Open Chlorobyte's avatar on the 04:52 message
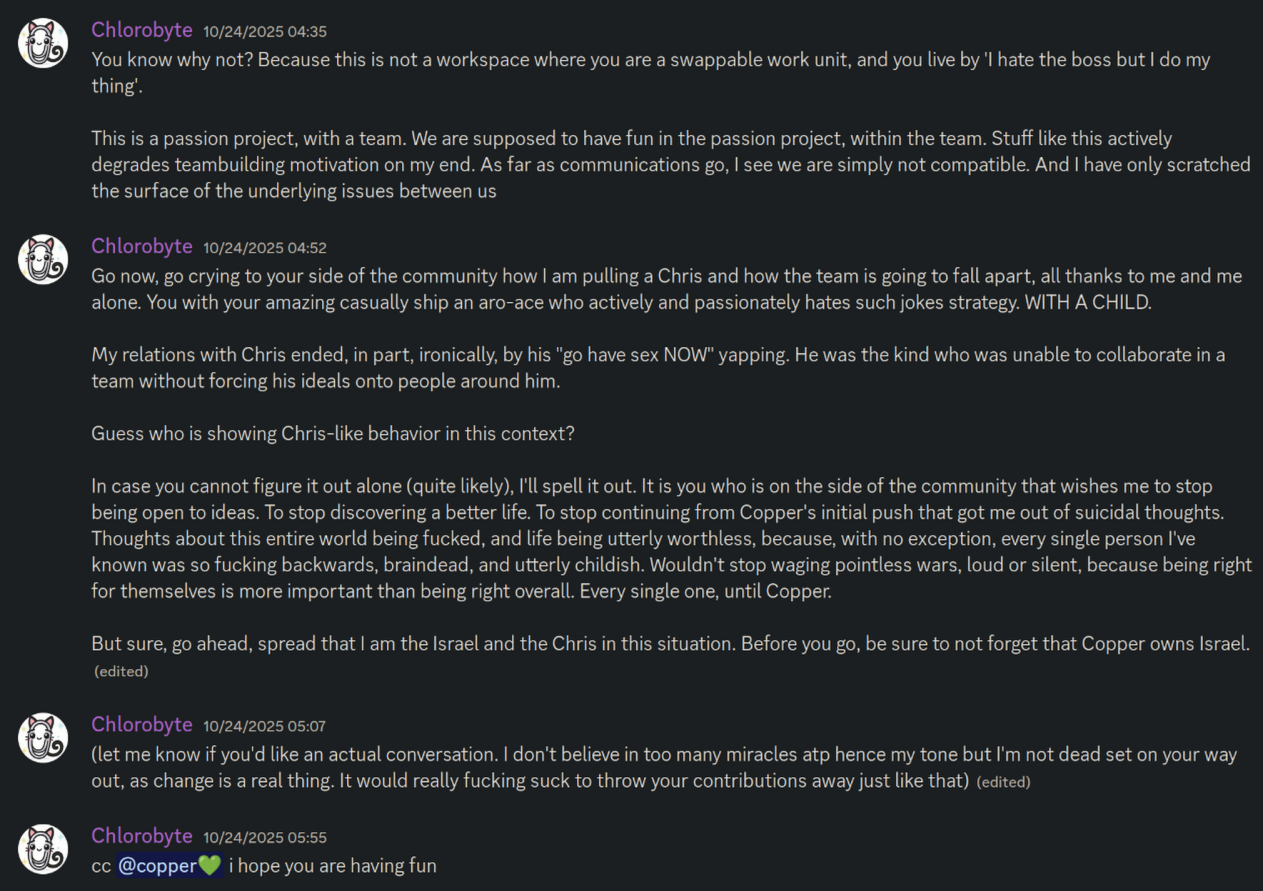This screenshot has height=891, width=1263. click(43, 259)
